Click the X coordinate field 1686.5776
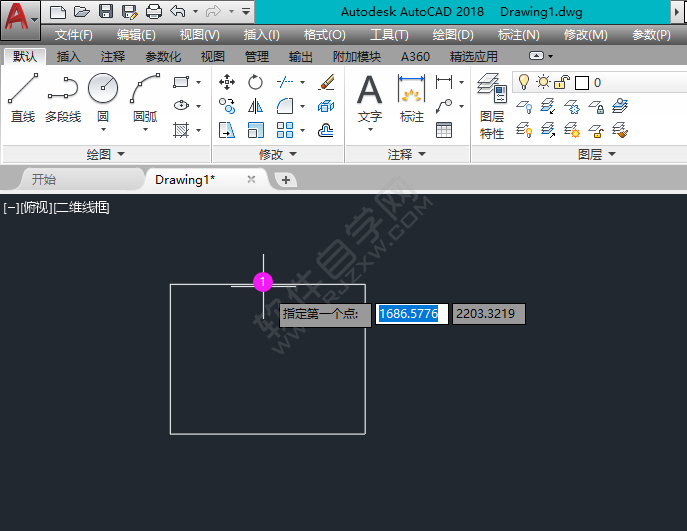Viewport: 687px width, 531px height. pos(412,314)
